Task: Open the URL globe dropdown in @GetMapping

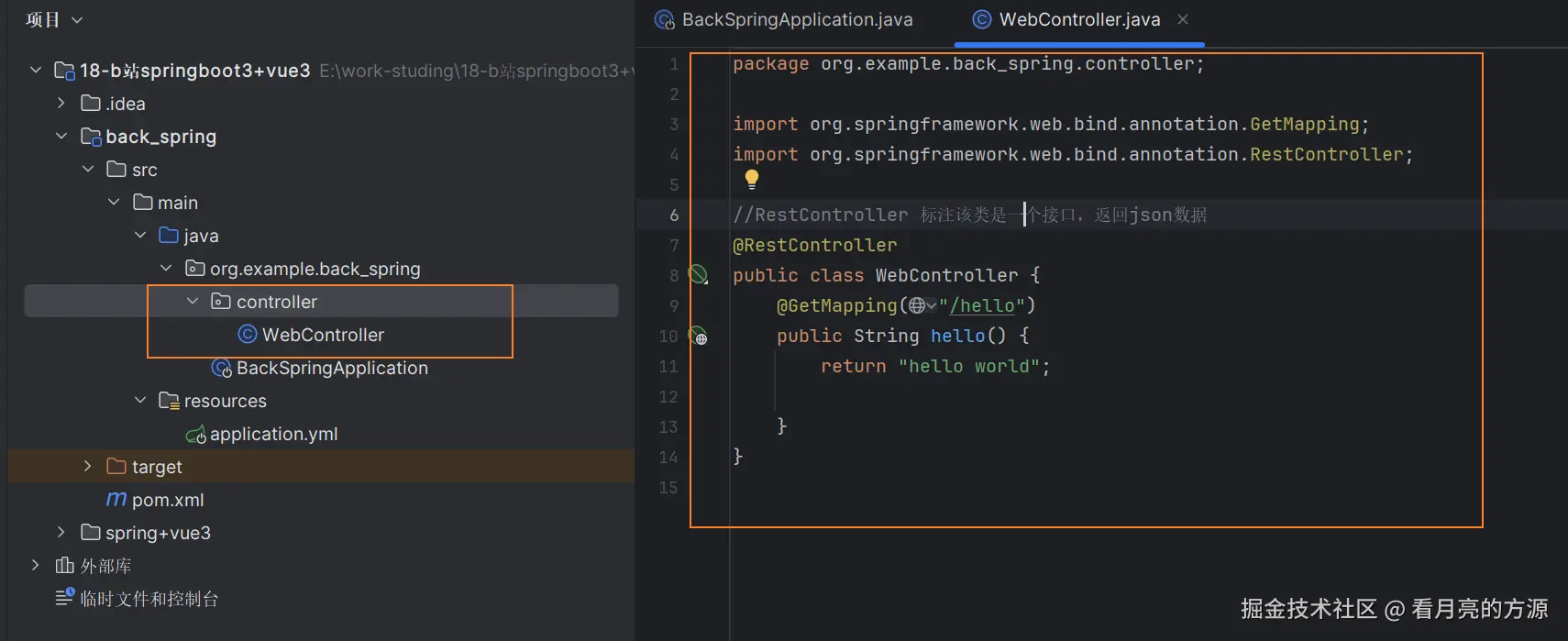Action: point(922,305)
